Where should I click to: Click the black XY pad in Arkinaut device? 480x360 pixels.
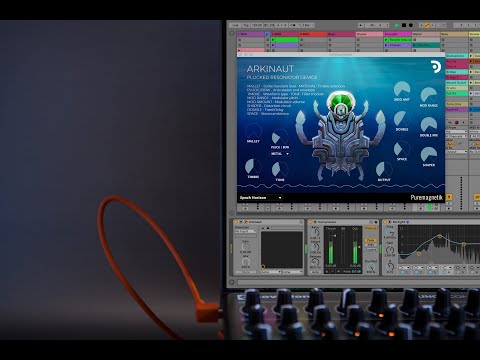pyautogui.click(x=282, y=250)
